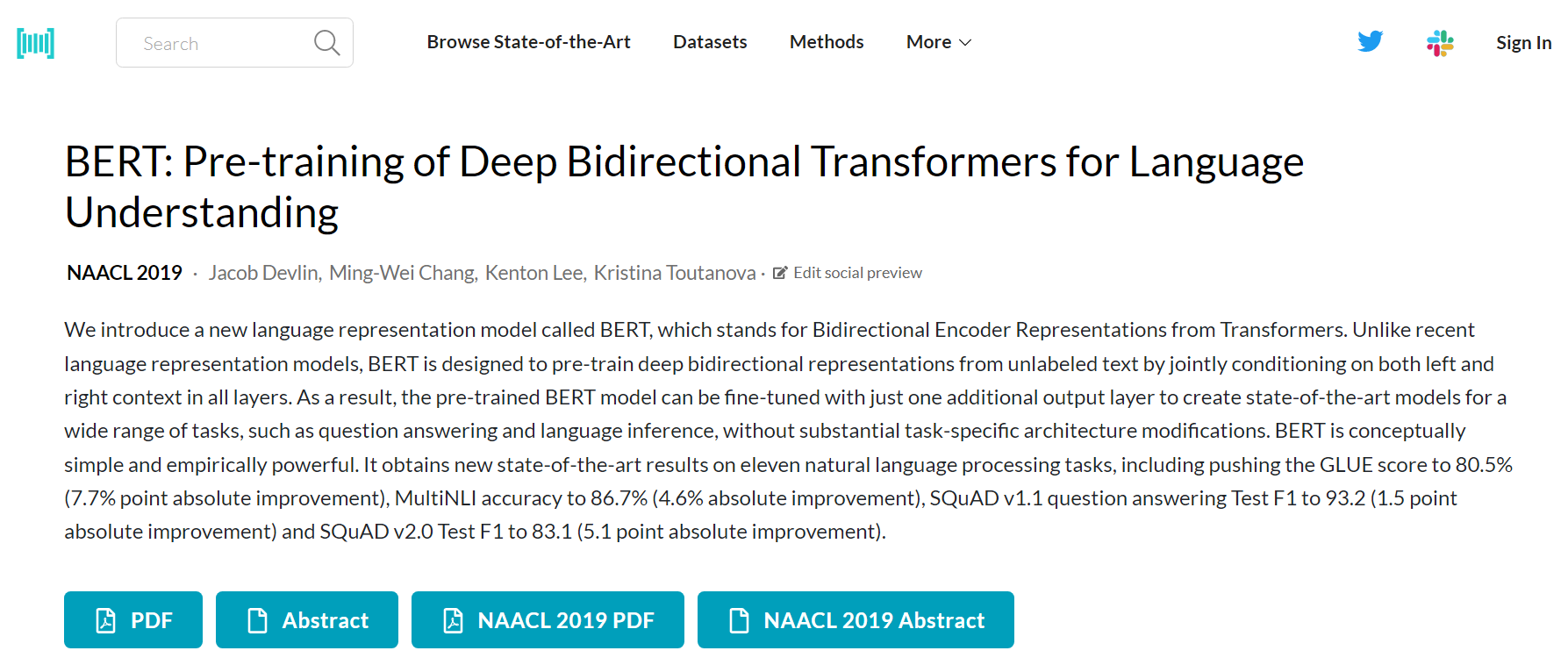Go to the Datasets page
1568x665 pixels.
[710, 42]
